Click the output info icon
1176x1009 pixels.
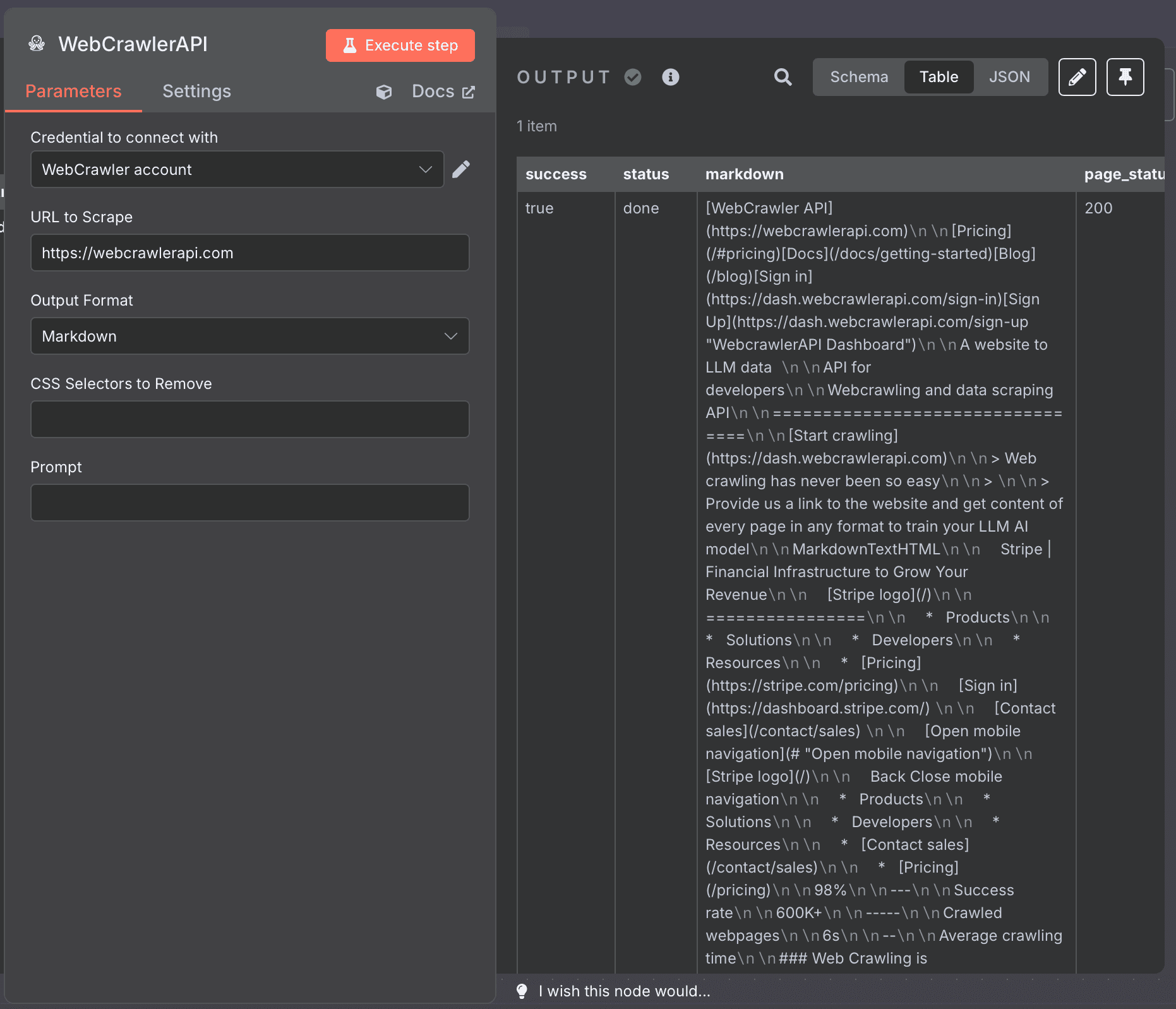coord(670,77)
